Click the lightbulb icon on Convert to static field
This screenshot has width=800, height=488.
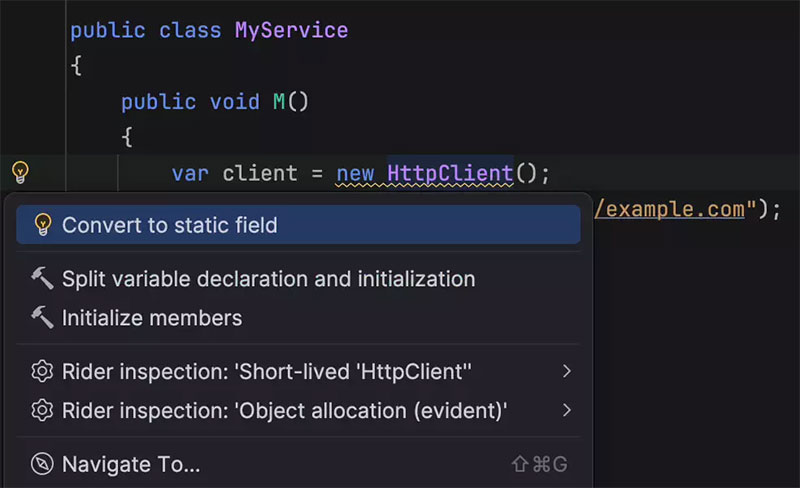pyautogui.click(x=42, y=225)
